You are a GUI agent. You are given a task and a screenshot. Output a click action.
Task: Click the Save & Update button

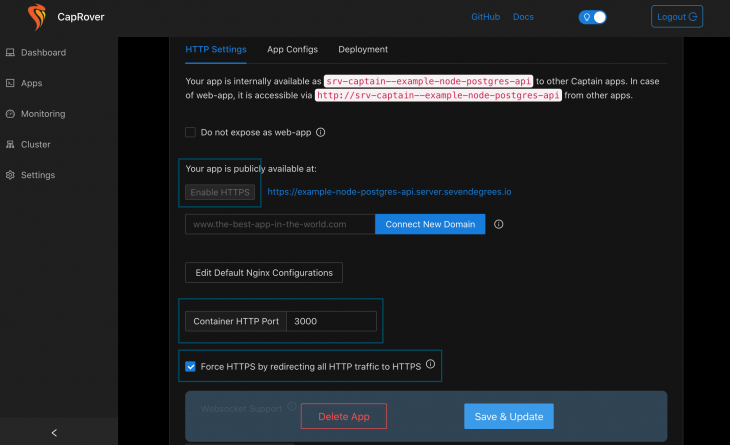509,417
